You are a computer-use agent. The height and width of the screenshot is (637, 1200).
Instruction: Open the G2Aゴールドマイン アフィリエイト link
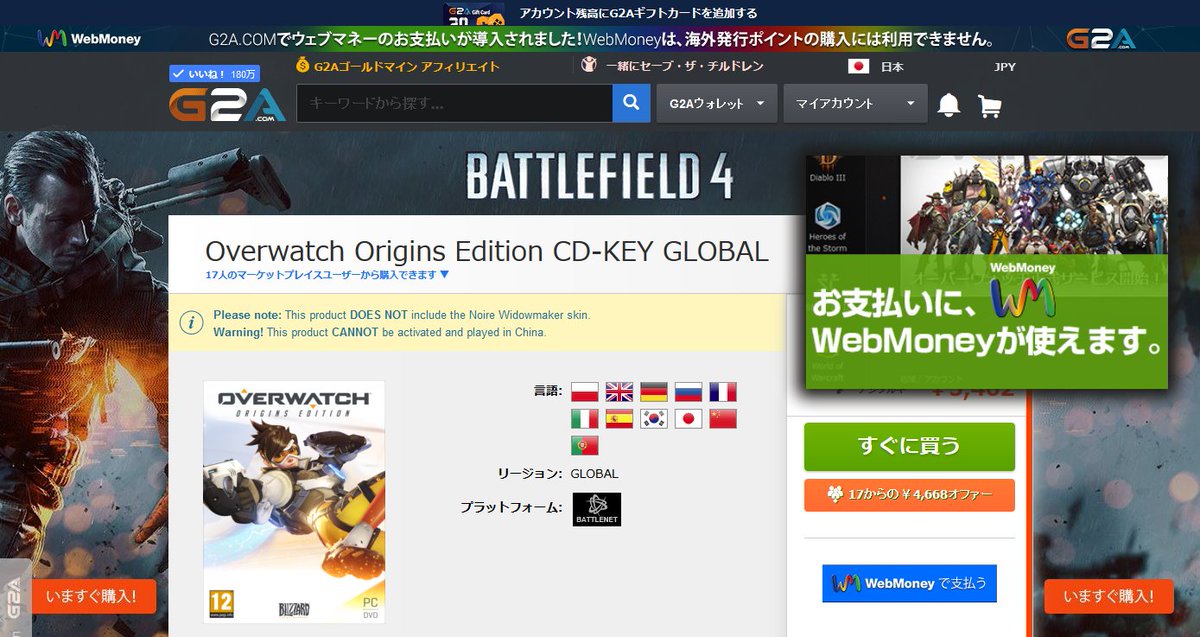point(406,67)
